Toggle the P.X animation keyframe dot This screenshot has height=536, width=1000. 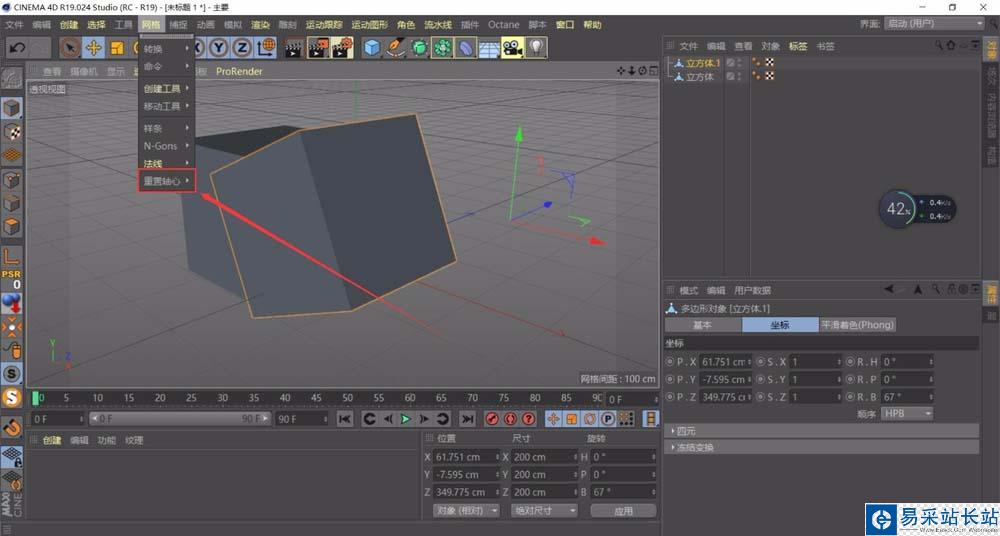tap(669, 362)
